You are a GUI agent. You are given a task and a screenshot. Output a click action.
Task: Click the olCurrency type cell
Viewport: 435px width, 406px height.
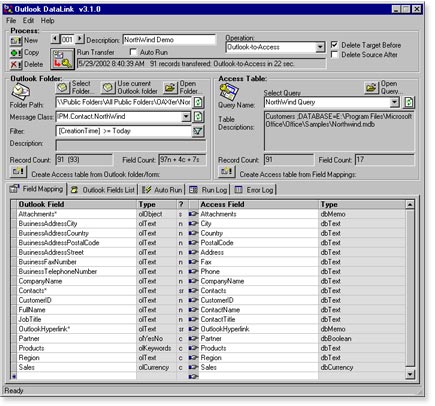(x=156, y=367)
